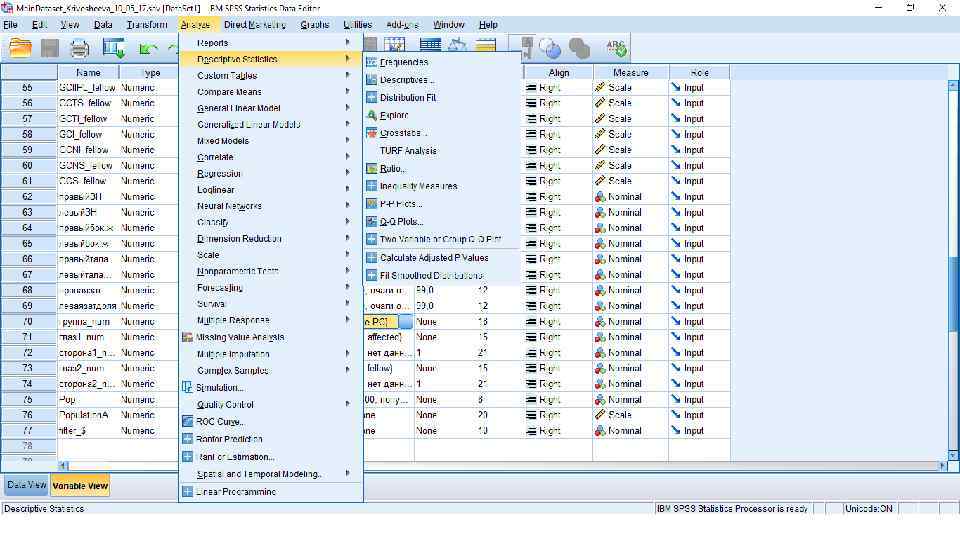This screenshot has height=540, width=960.
Task: Switch to the Data View tab
Action: 26,485
